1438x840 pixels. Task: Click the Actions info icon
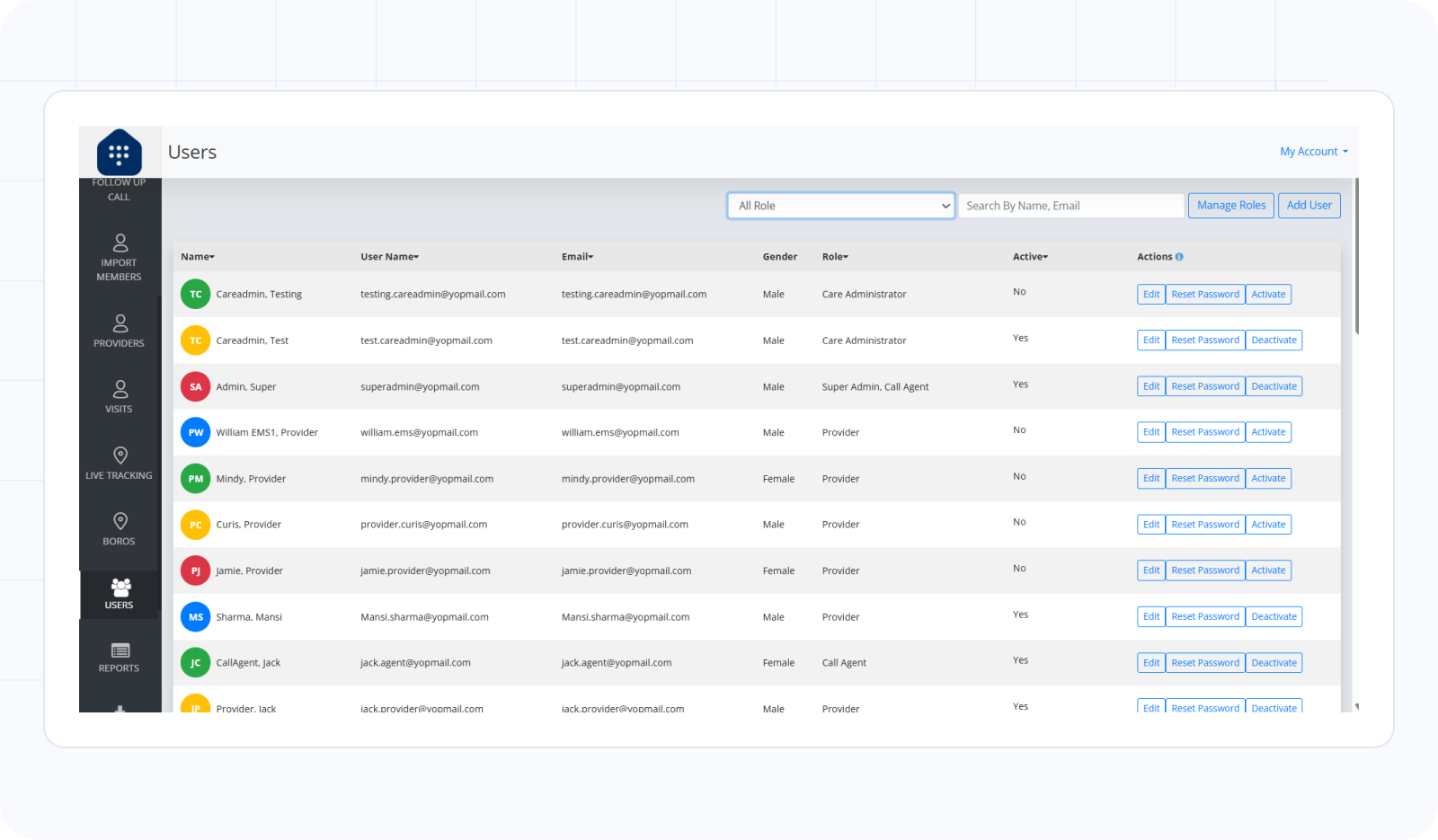[1179, 257]
